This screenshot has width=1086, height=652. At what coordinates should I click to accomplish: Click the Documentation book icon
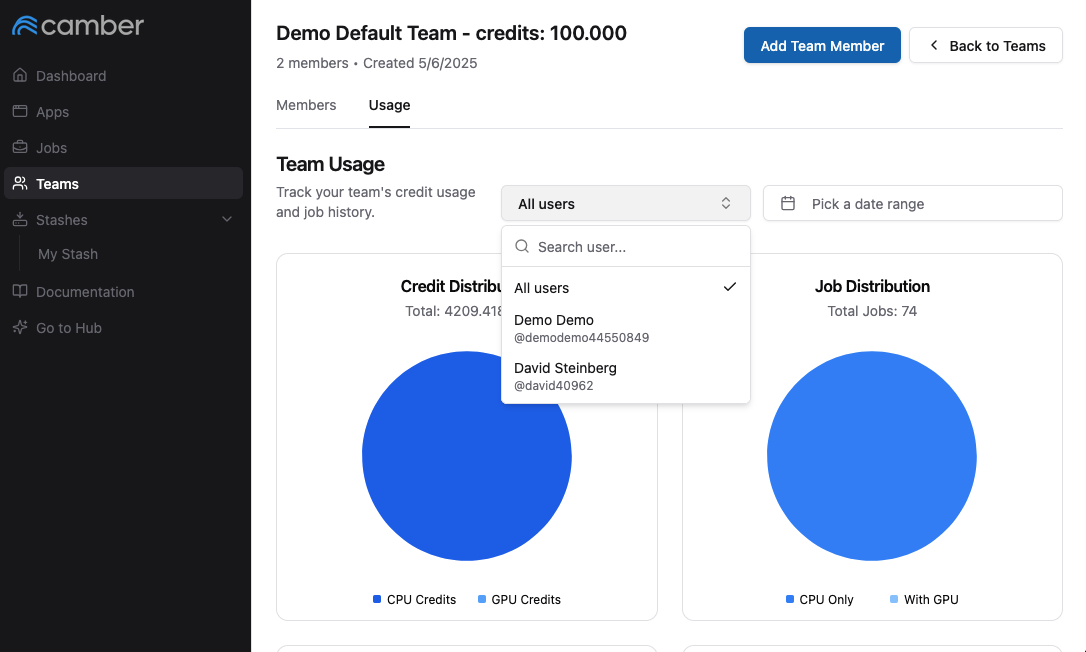coord(20,291)
